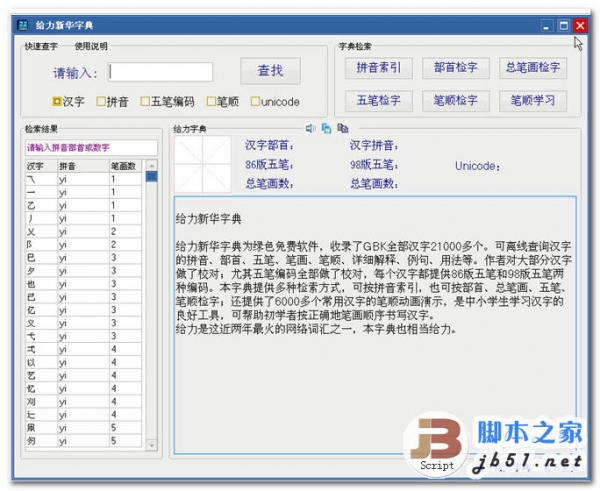The height and width of the screenshot is (491, 600).
Task: Select the 丿 row in results
Action: click(83, 218)
